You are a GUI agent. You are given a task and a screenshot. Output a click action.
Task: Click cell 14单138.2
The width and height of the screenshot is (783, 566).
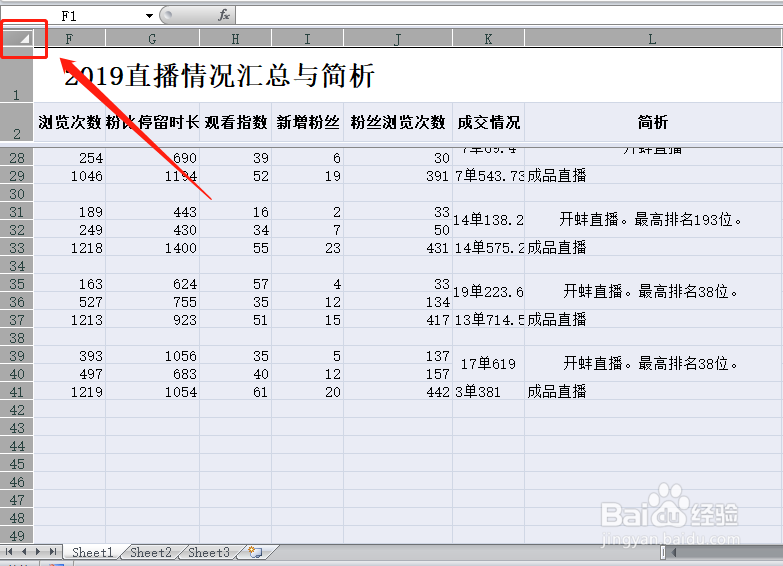tap(488, 220)
